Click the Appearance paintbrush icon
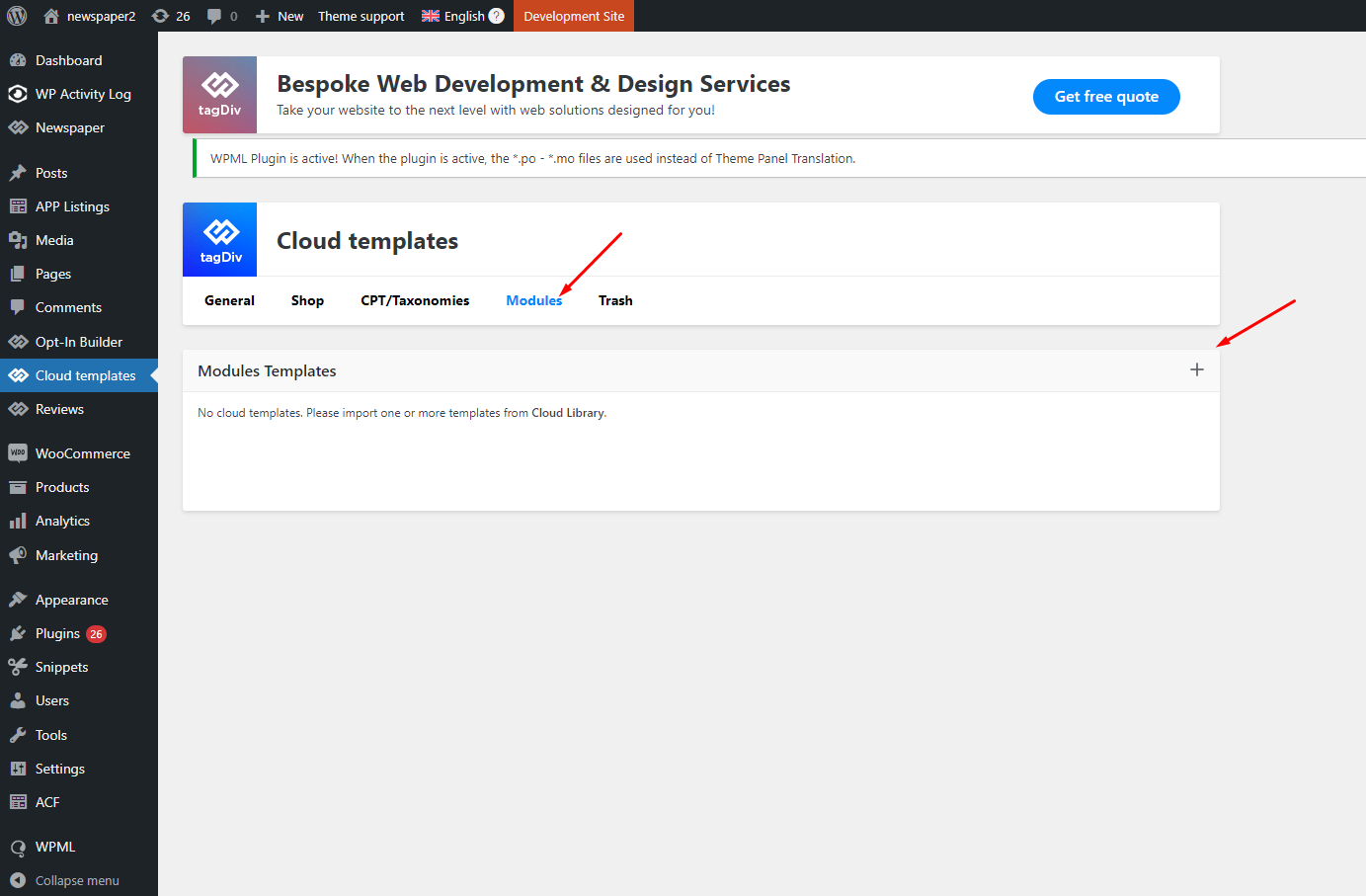Viewport: 1366px width, 896px height. [x=18, y=600]
